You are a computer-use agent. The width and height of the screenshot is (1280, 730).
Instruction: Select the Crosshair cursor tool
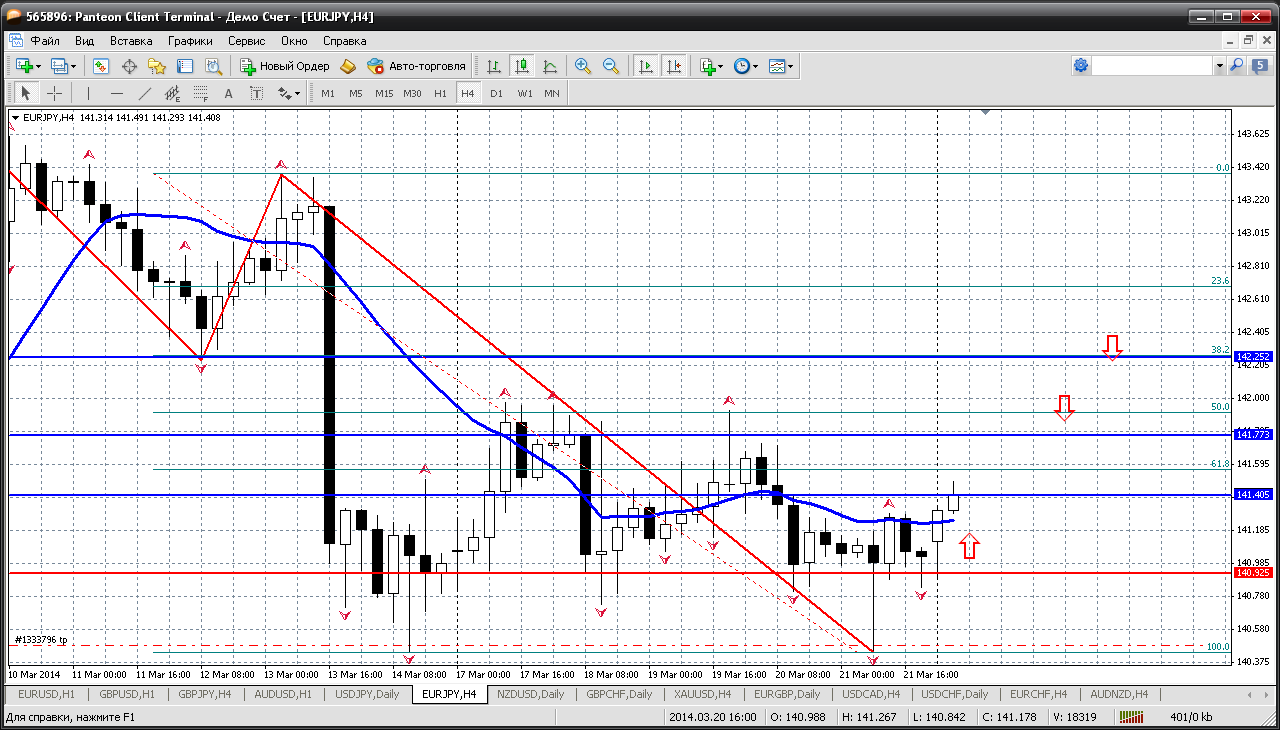click(x=54, y=93)
